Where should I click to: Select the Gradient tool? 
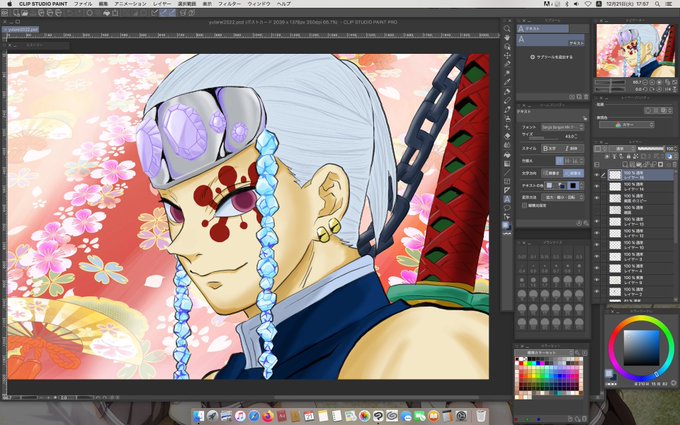[x=507, y=163]
